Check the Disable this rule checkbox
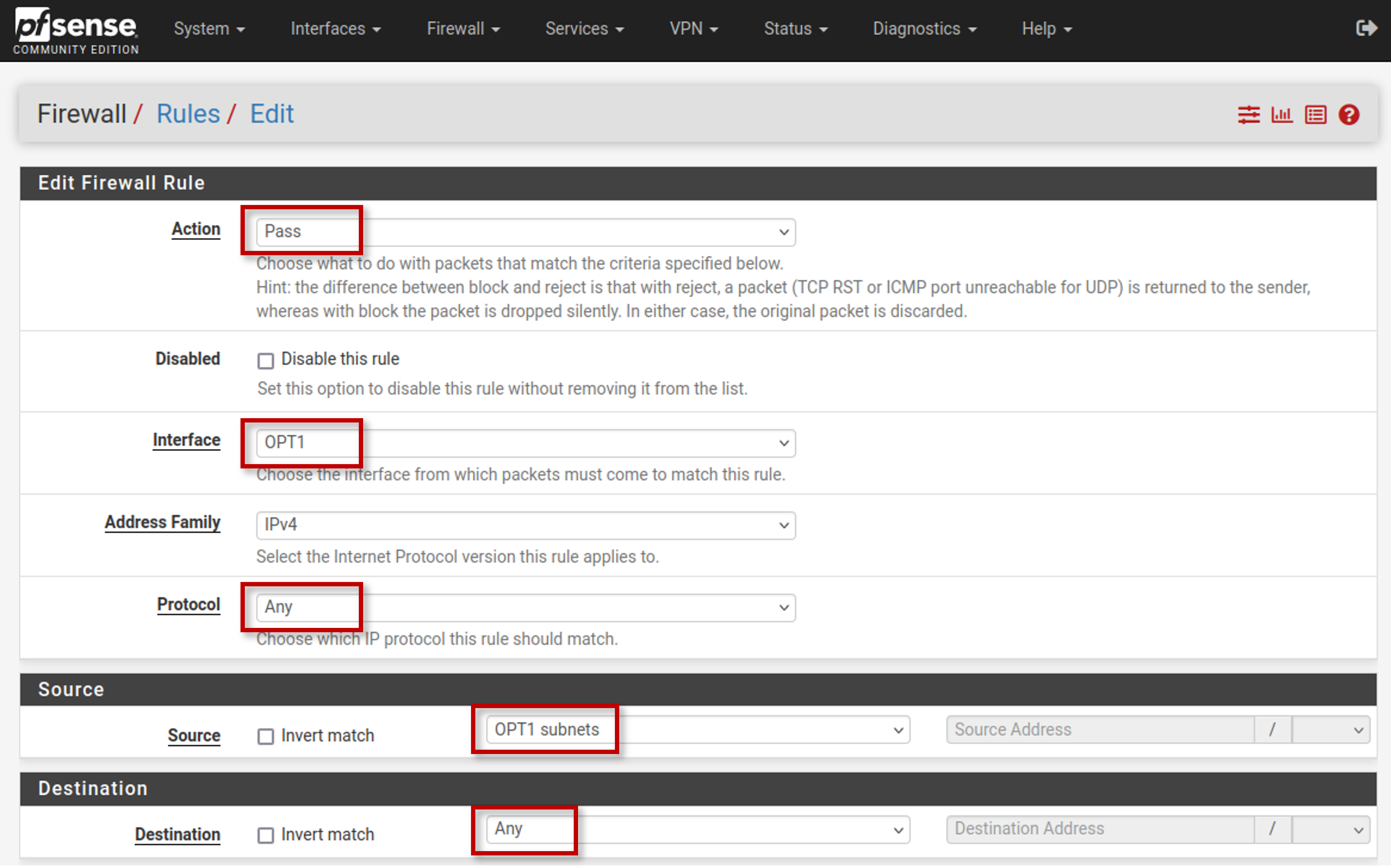Image resolution: width=1391 pixels, height=868 pixels. coord(265,361)
